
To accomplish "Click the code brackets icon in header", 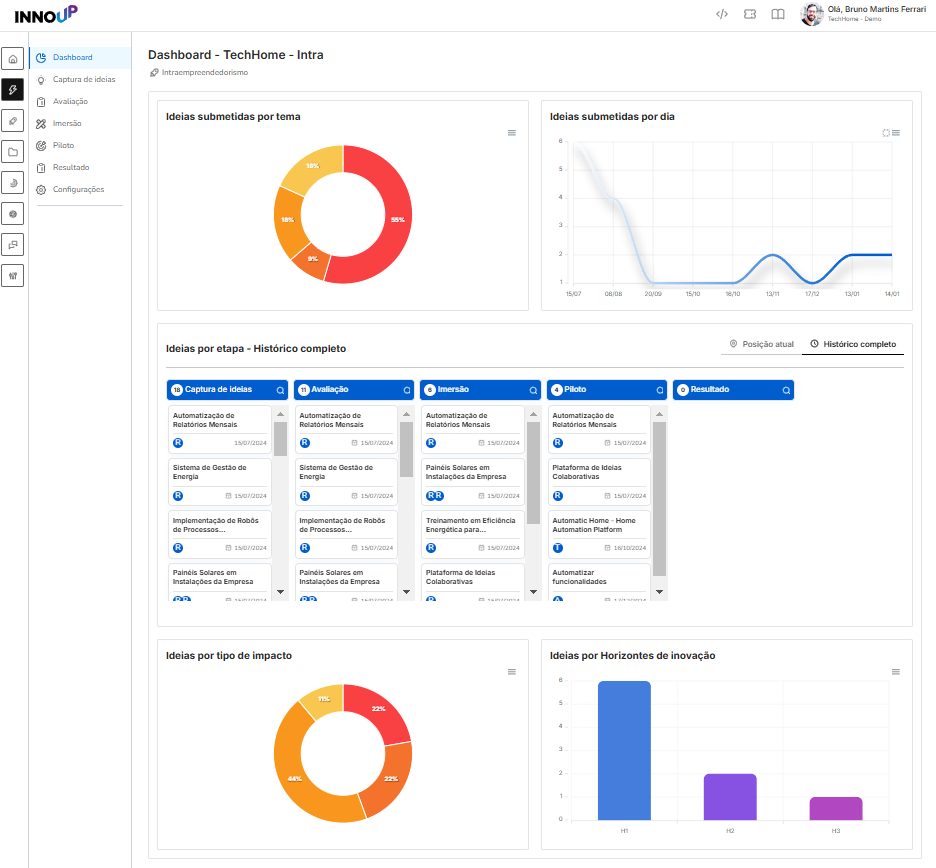I will click(722, 14).
